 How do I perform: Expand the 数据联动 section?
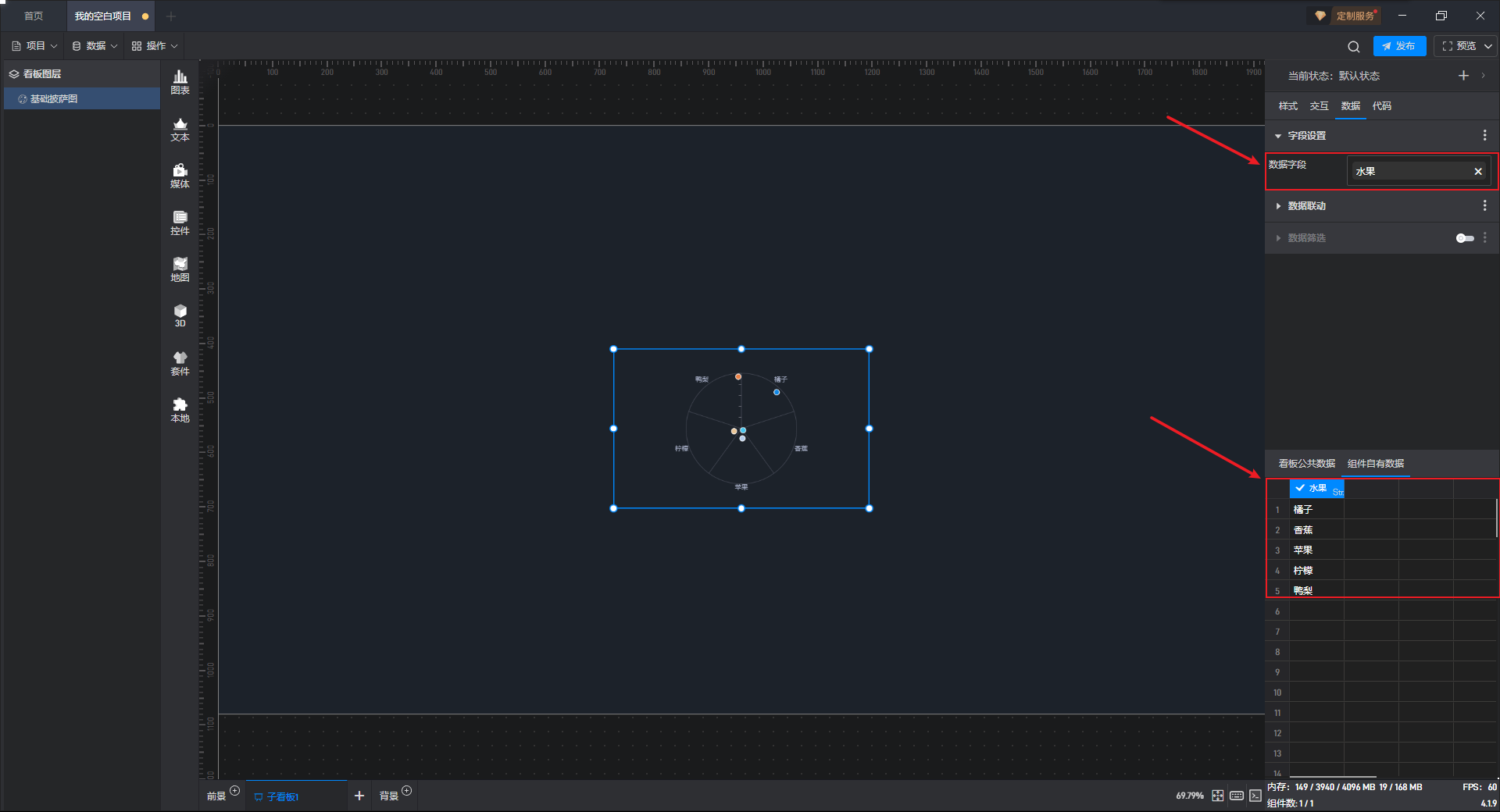1278,206
